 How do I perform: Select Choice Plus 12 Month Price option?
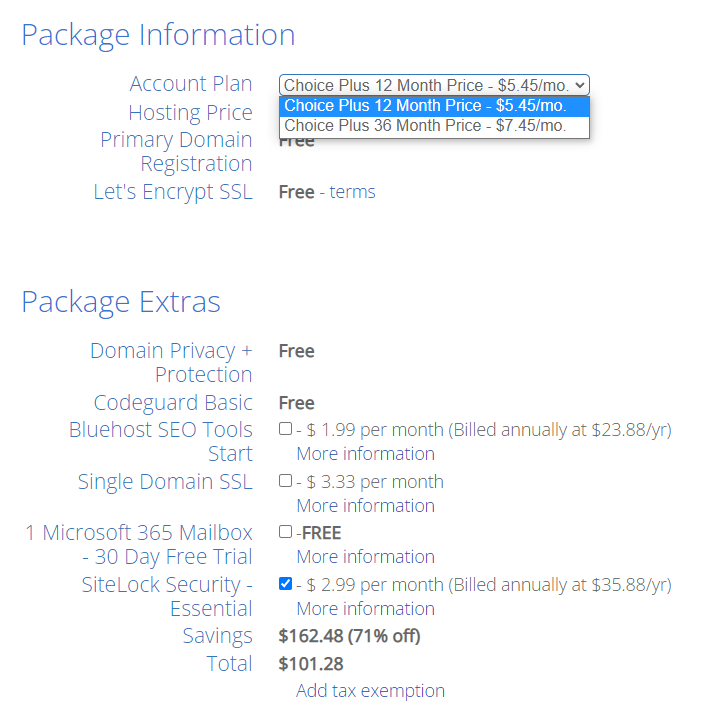tap(434, 106)
